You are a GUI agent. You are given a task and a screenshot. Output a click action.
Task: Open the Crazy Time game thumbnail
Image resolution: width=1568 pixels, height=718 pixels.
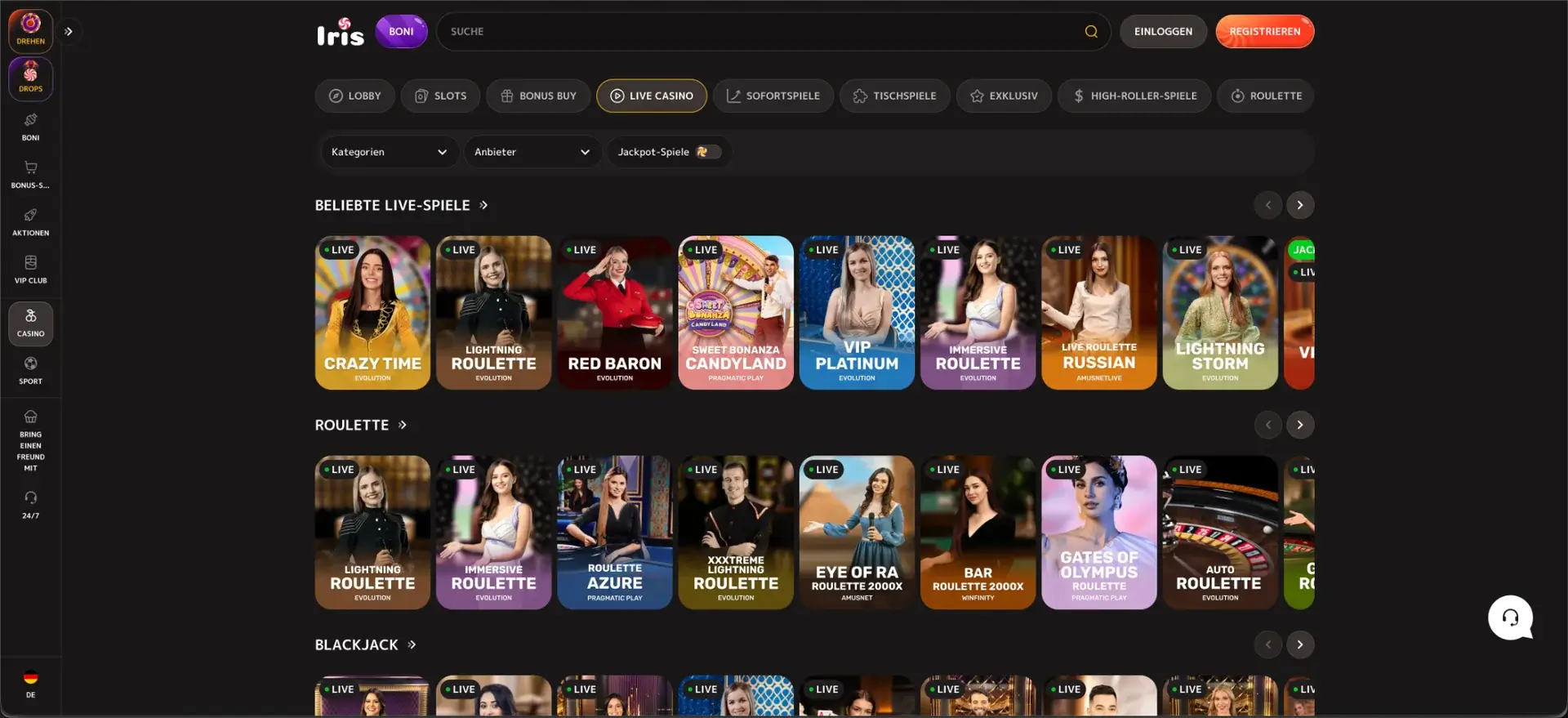click(x=372, y=313)
